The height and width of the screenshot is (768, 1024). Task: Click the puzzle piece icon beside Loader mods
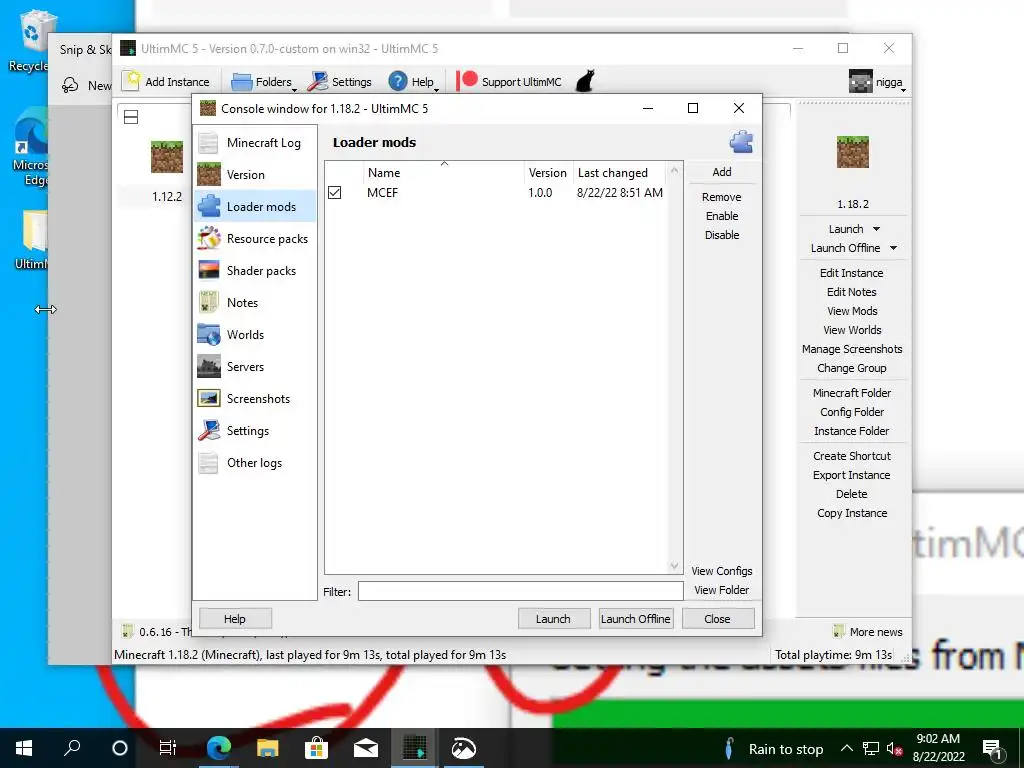pos(741,142)
